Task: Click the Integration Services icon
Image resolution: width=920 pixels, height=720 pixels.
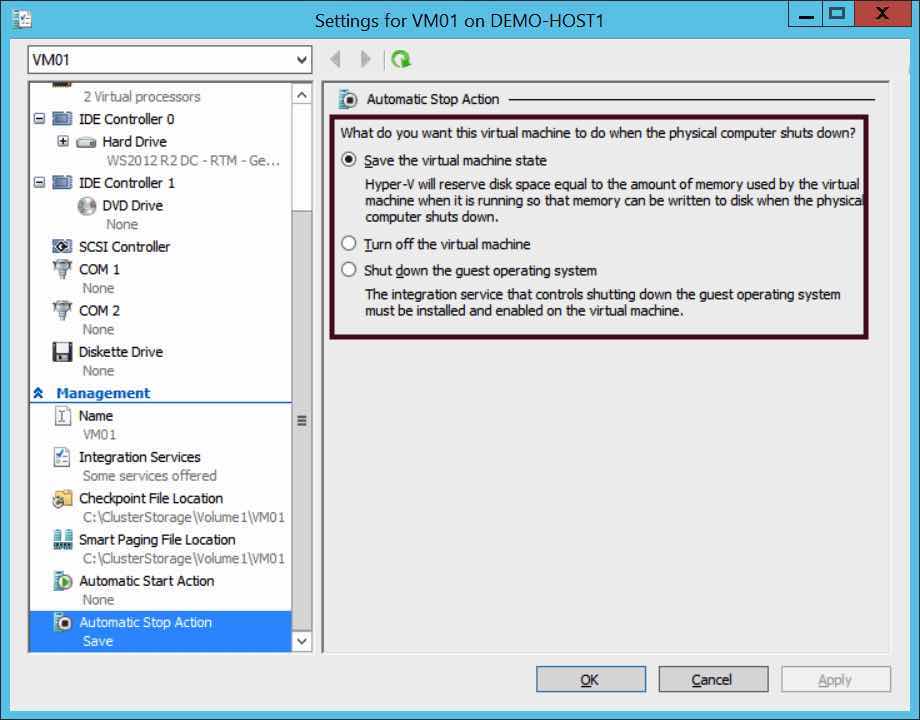Action: tap(62, 457)
